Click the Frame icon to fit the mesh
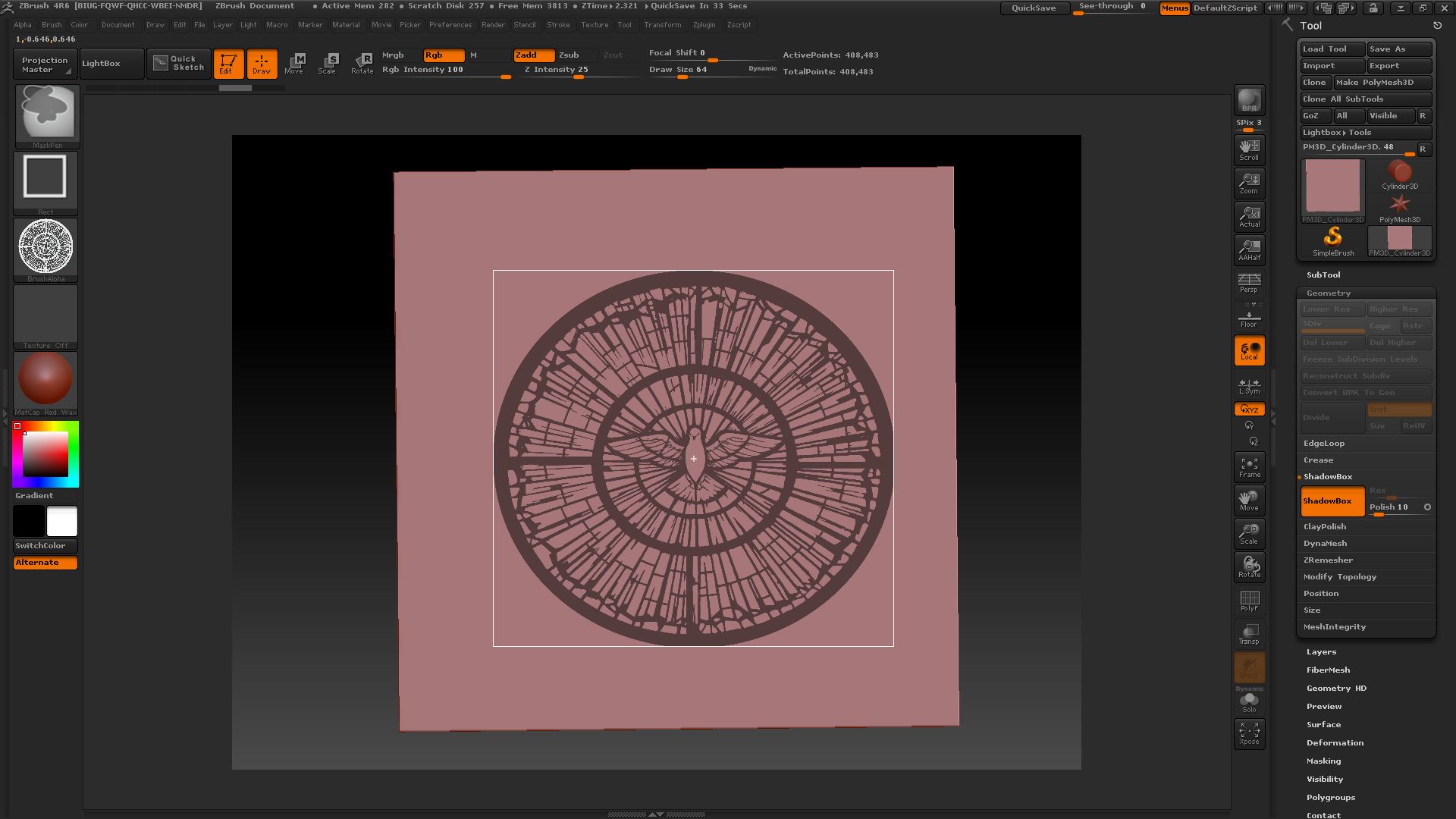1456x819 pixels. tap(1249, 466)
